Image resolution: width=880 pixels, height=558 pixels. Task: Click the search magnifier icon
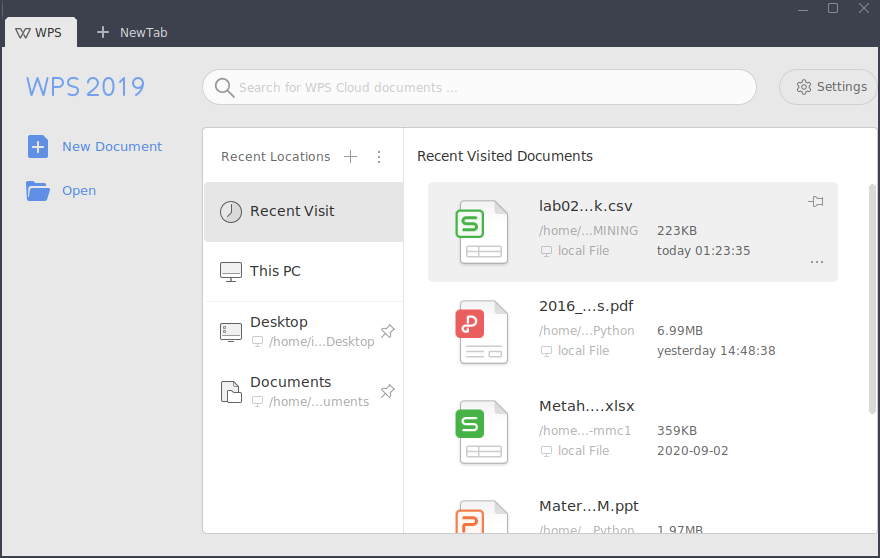[x=224, y=88]
